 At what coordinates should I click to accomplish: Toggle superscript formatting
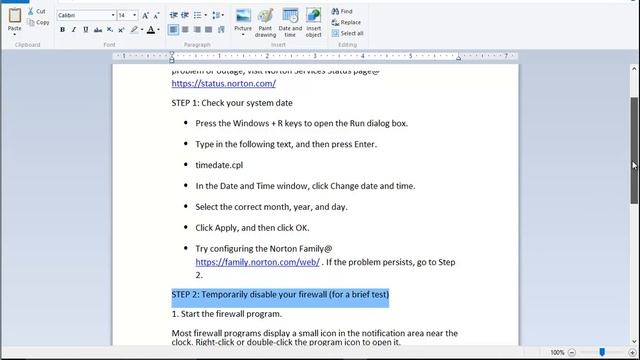pyautogui.click(x=121, y=30)
